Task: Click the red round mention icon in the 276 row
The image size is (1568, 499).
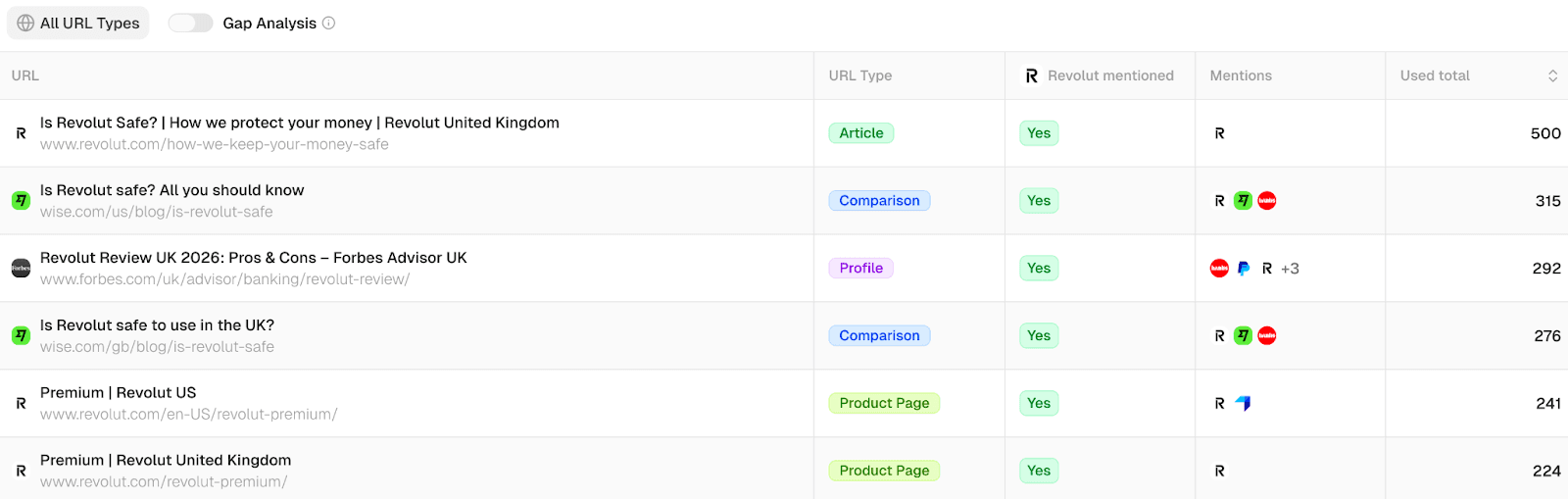Action: click(1267, 336)
